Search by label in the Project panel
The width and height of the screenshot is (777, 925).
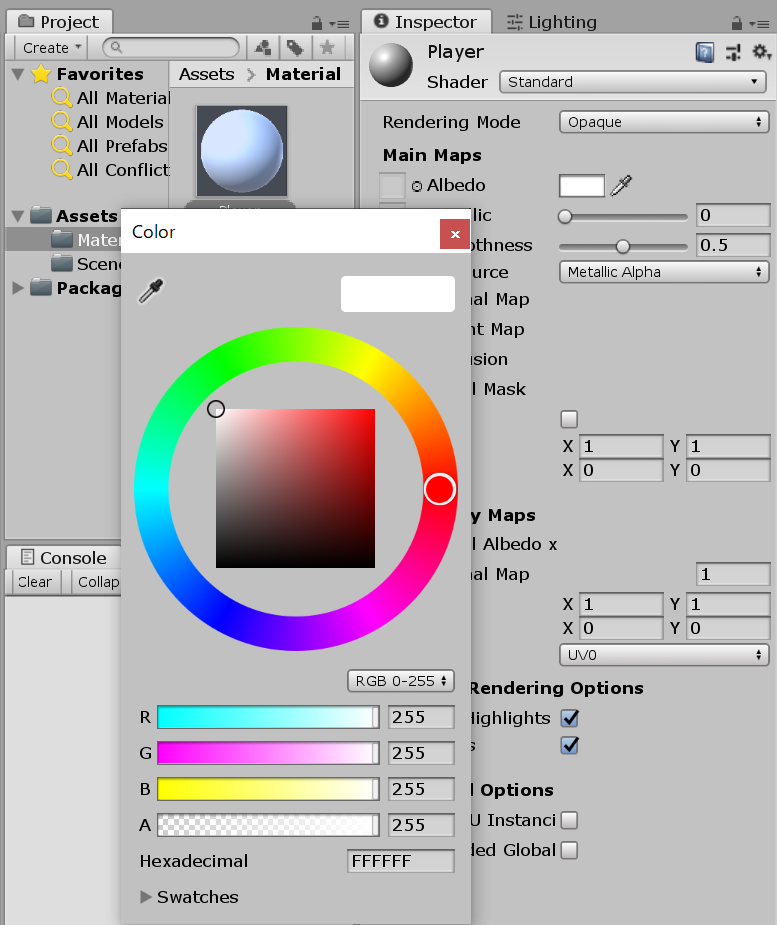(295, 47)
